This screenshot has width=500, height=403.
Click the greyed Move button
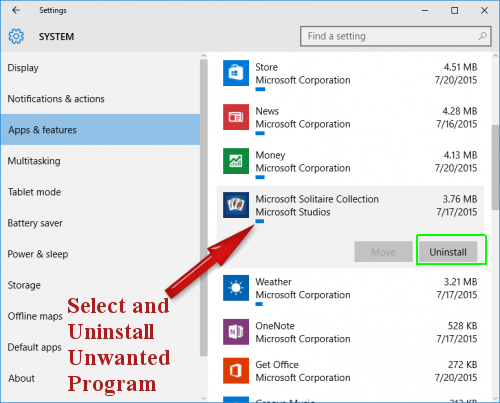pyautogui.click(x=383, y=252)
